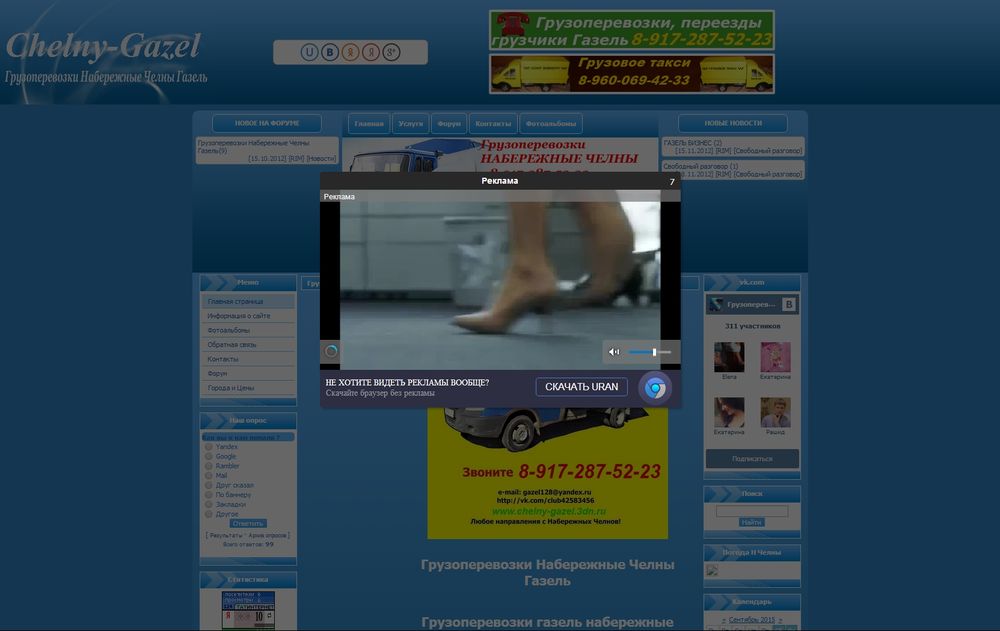Open 'Грузовое такси' yellow truck banner
The width and height of the screenshot is (1000, 631).
pos(631,74)
